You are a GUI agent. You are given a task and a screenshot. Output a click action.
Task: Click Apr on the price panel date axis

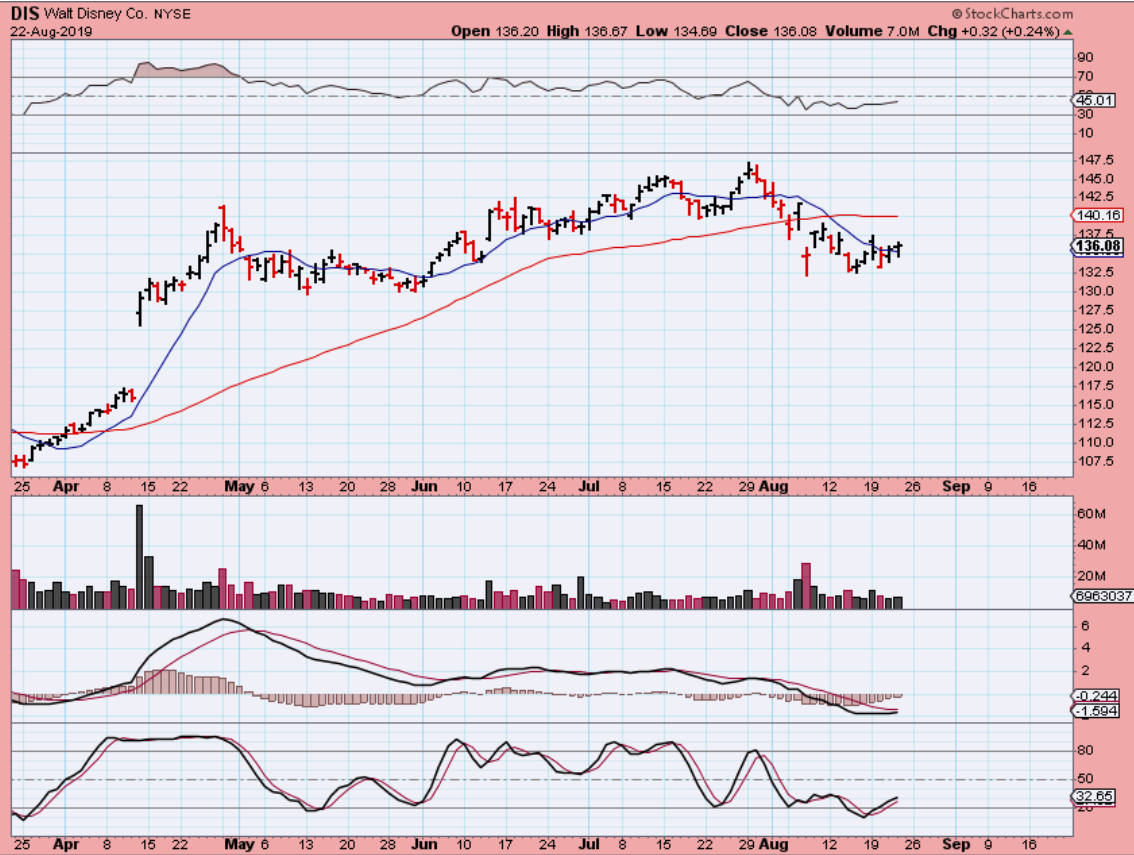(x=66, y=486)
